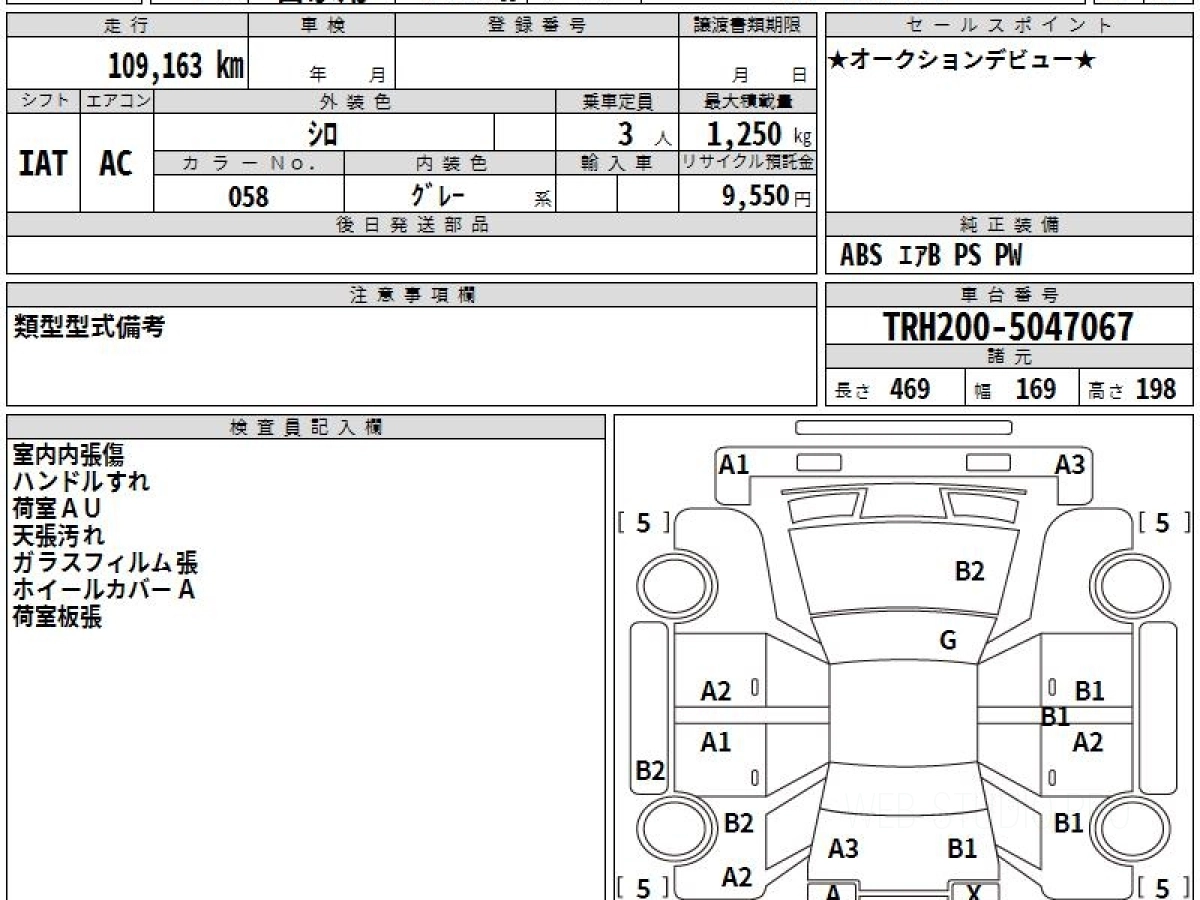This screenshot has width=1200, height=900.
Task: Select the height value 高さ 198
Action: [x=1133, y=389]
